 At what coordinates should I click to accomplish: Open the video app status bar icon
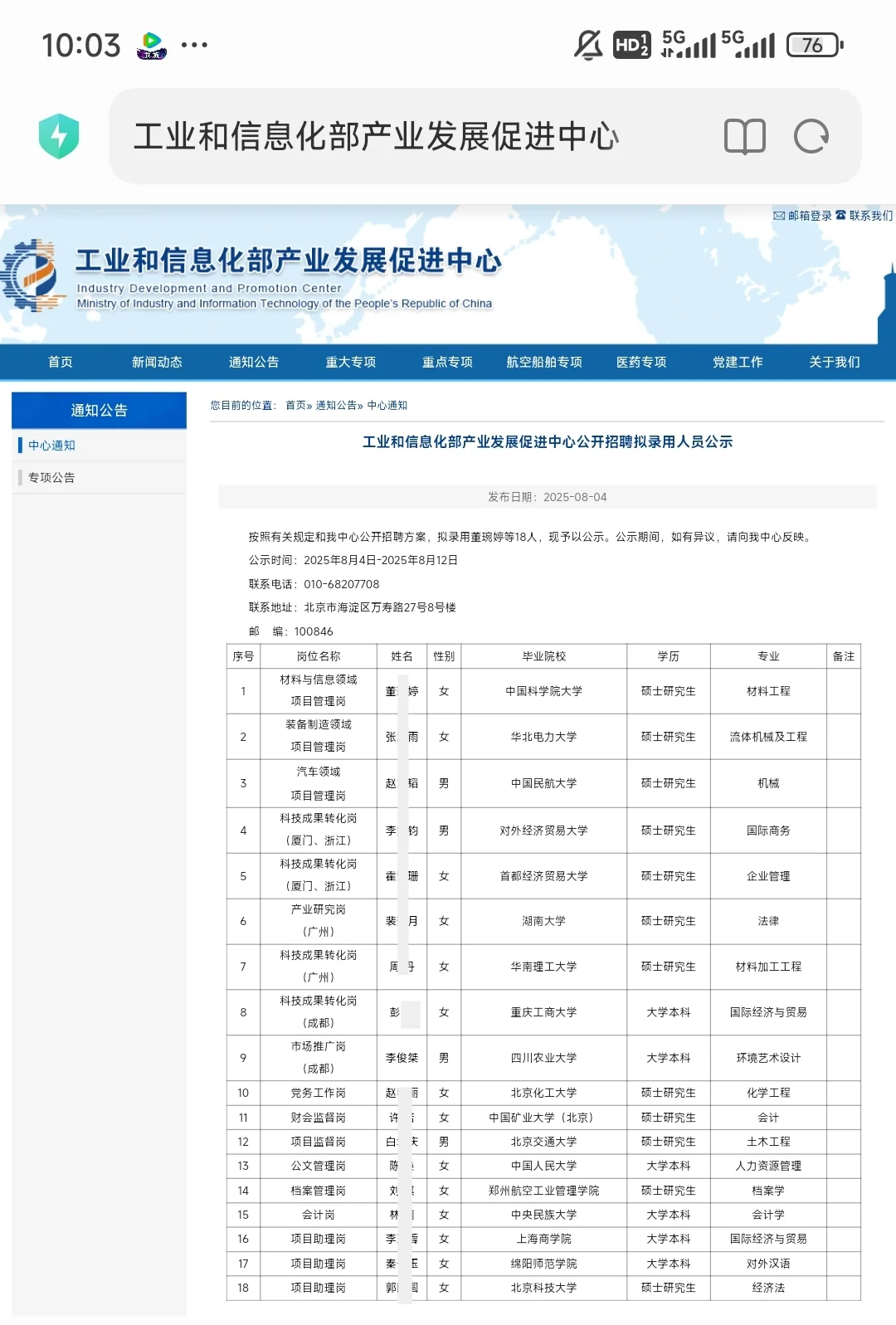152,45
